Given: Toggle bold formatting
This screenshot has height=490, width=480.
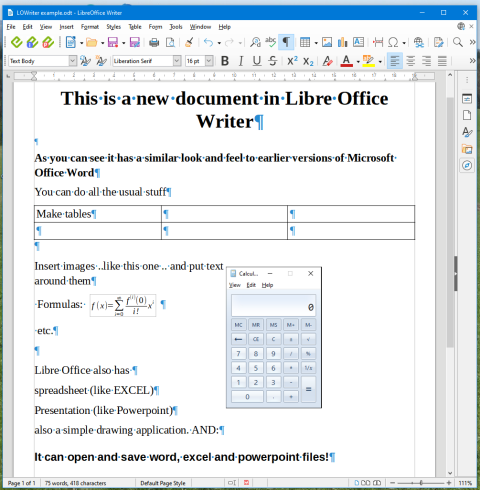Looking at the screenshot, I should point(225,61).
